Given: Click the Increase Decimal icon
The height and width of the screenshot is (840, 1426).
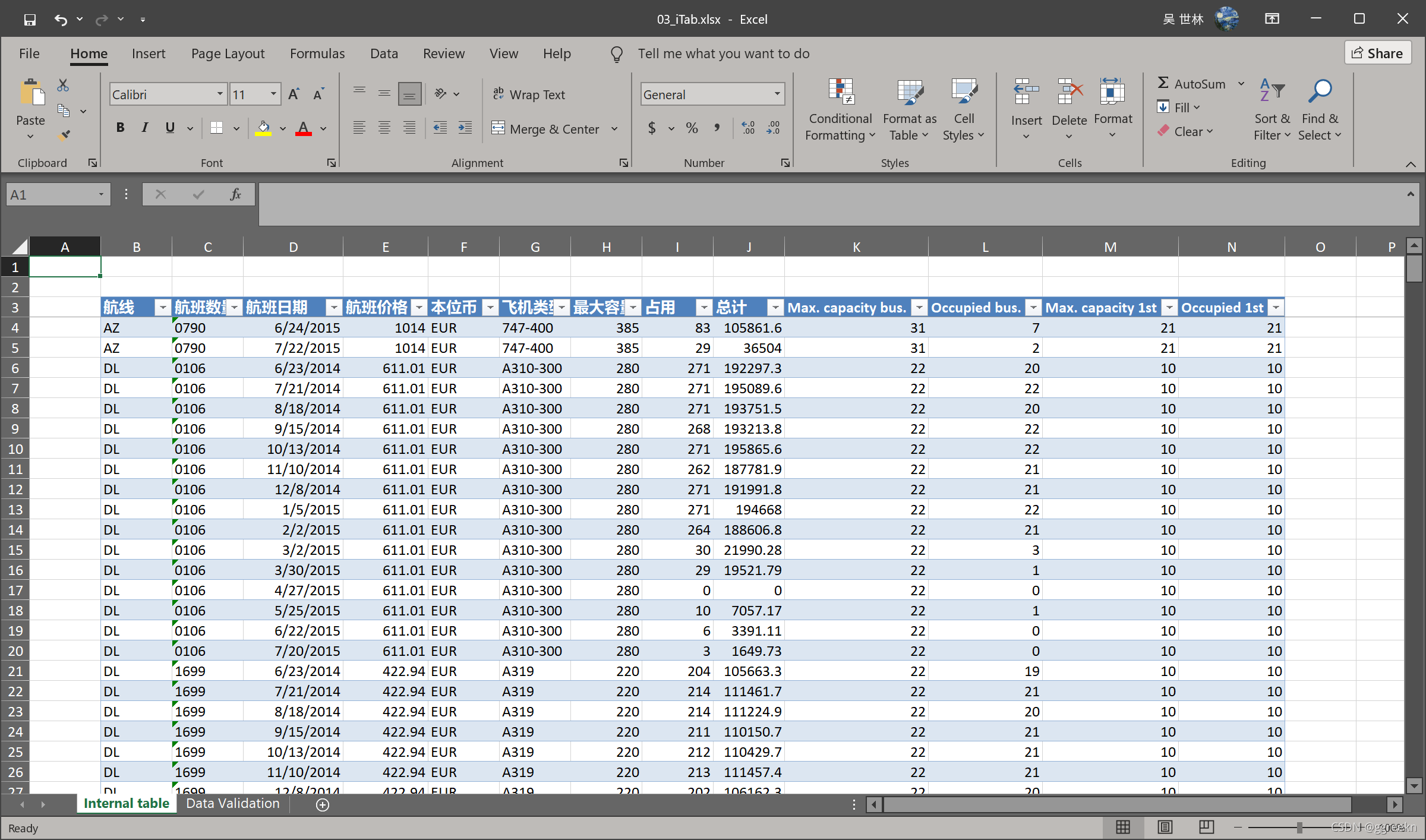Looking at the screenshot, I should tap(748, 128).
